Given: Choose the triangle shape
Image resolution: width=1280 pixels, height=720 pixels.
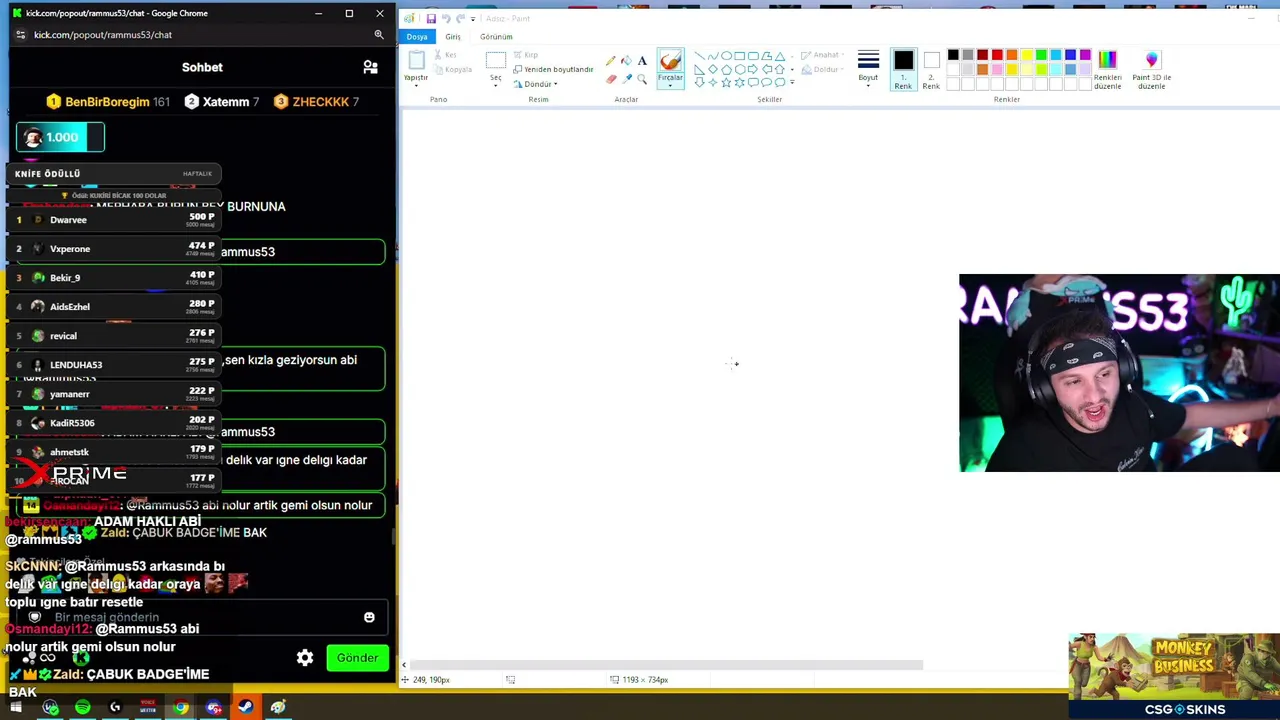Looking at the screenshot, I should pos(780,56).
